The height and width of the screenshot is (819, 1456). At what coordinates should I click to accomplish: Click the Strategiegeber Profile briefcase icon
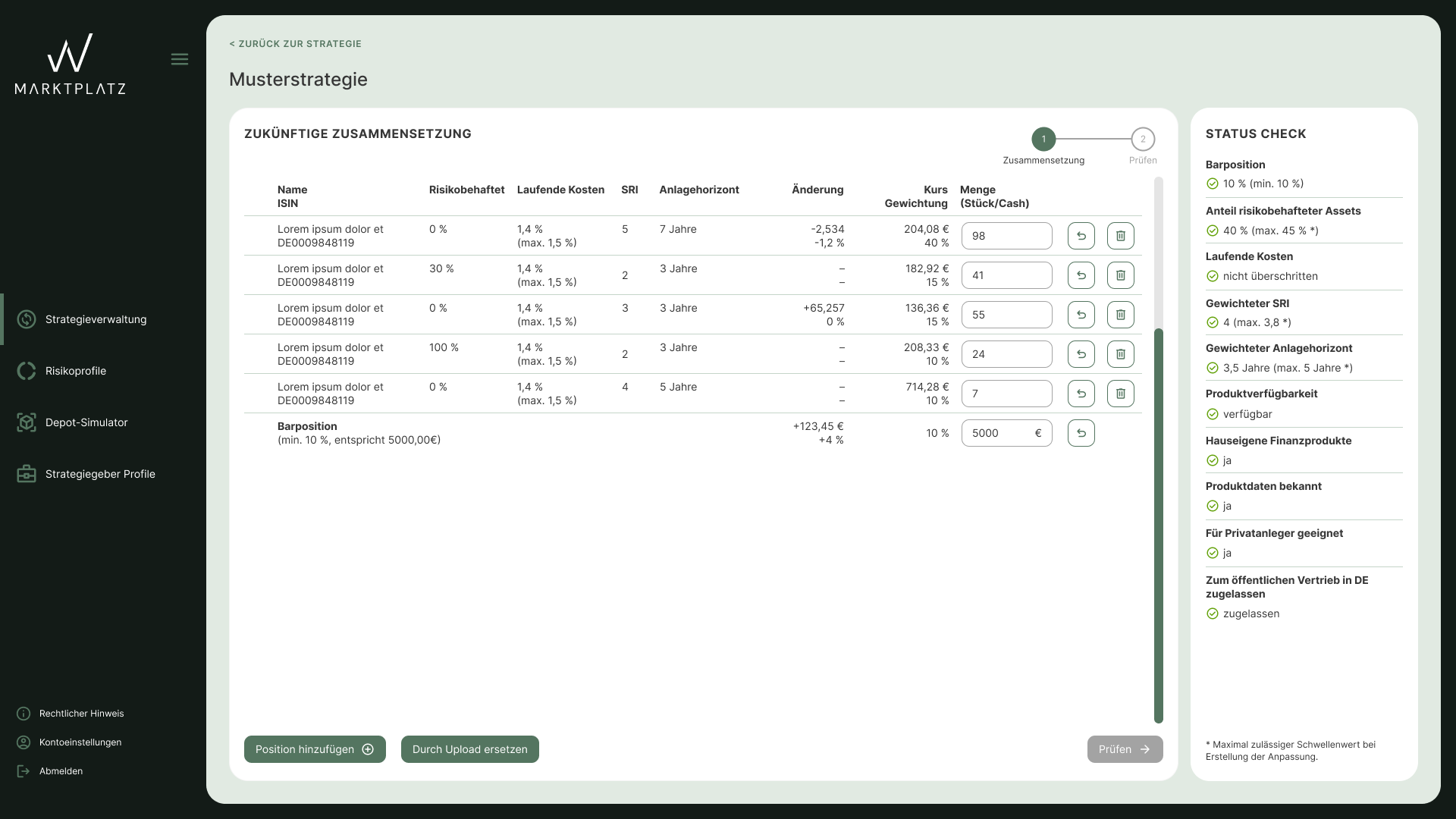(27, 474)
